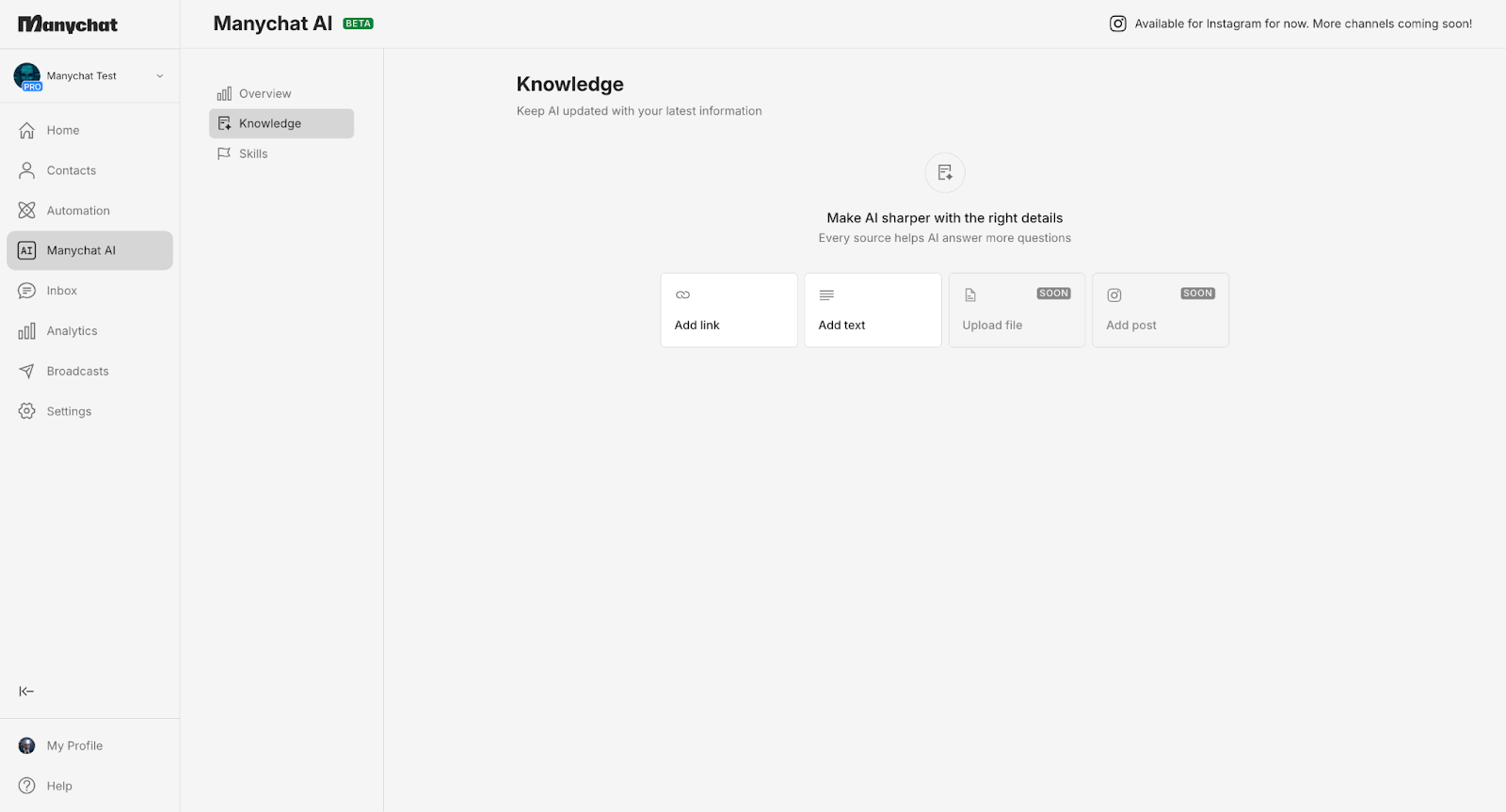Click the Add link card
Image resolution: width=1506 pixels, height=812 pixels.
(x=729, y=310)
